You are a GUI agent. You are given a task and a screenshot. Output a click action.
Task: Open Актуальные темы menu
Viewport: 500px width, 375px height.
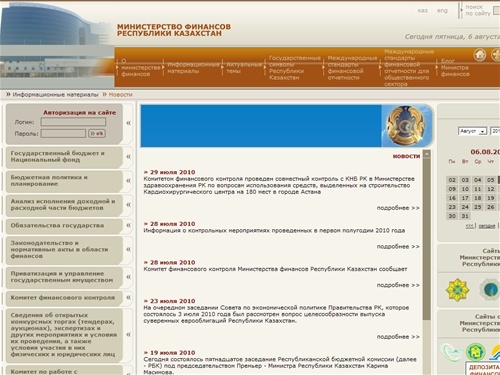tap(244, 68)
